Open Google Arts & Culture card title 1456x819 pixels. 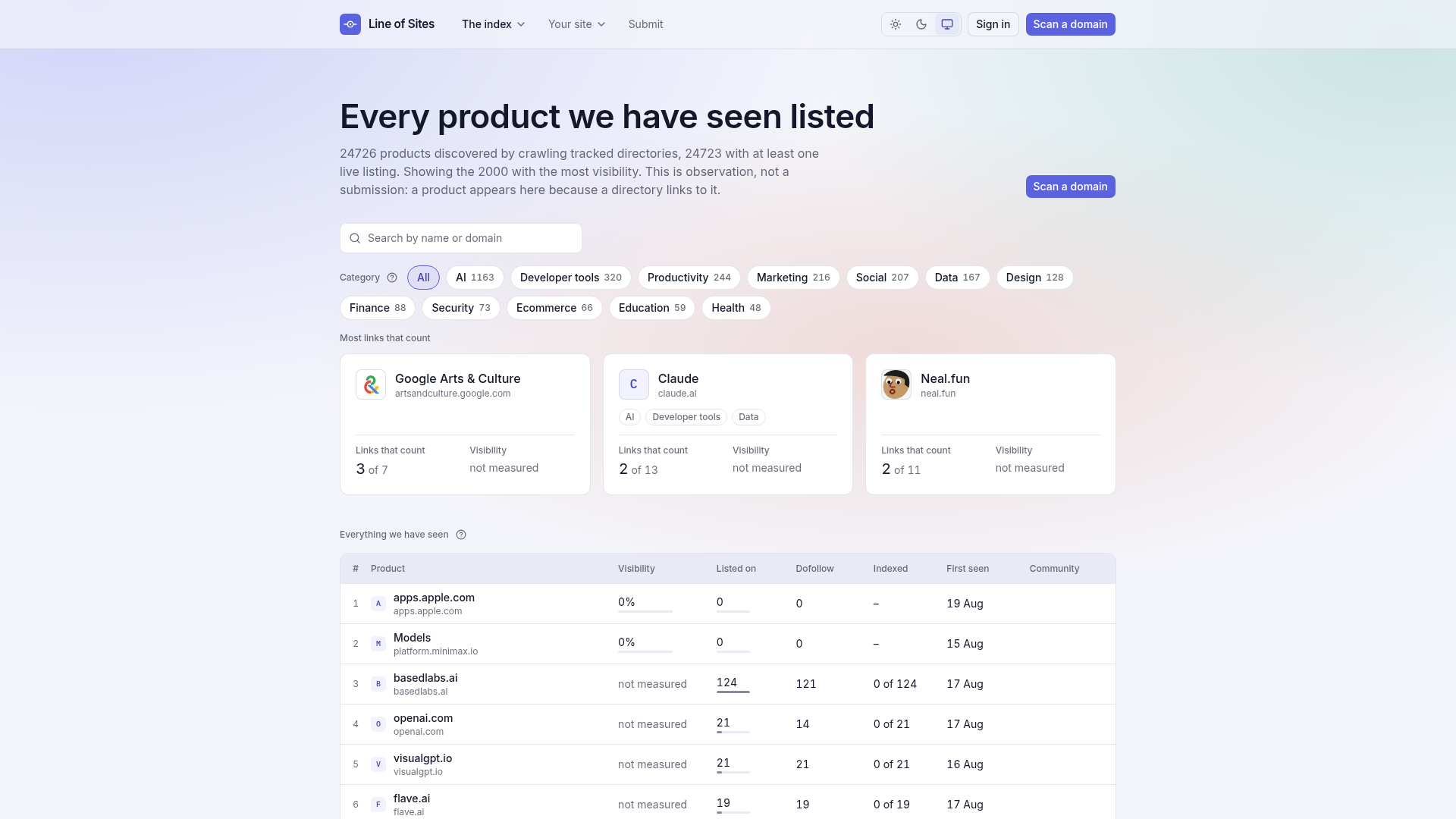[458, 378]
